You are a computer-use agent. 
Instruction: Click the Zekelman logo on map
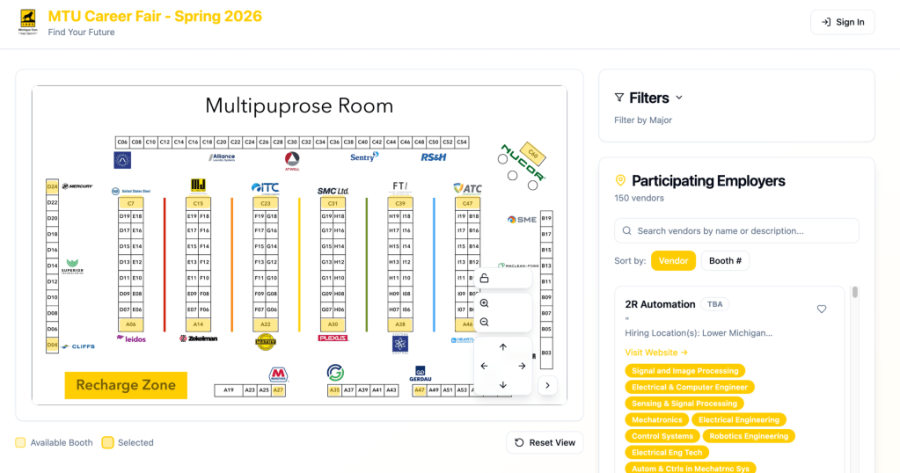(199, 339)
